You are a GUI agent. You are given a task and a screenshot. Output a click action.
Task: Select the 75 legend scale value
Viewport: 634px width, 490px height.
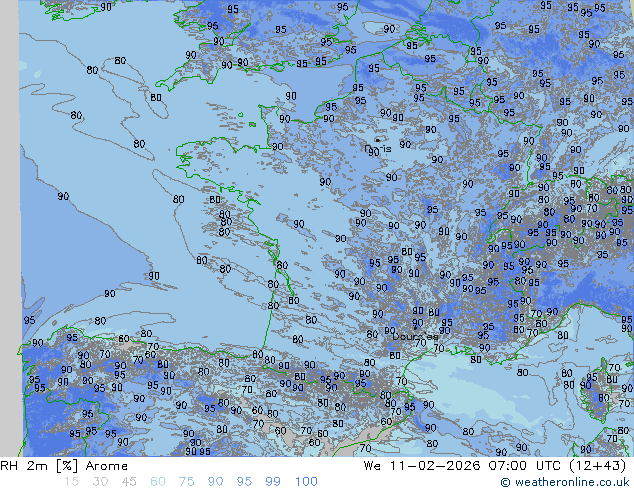tap(186, 482)
